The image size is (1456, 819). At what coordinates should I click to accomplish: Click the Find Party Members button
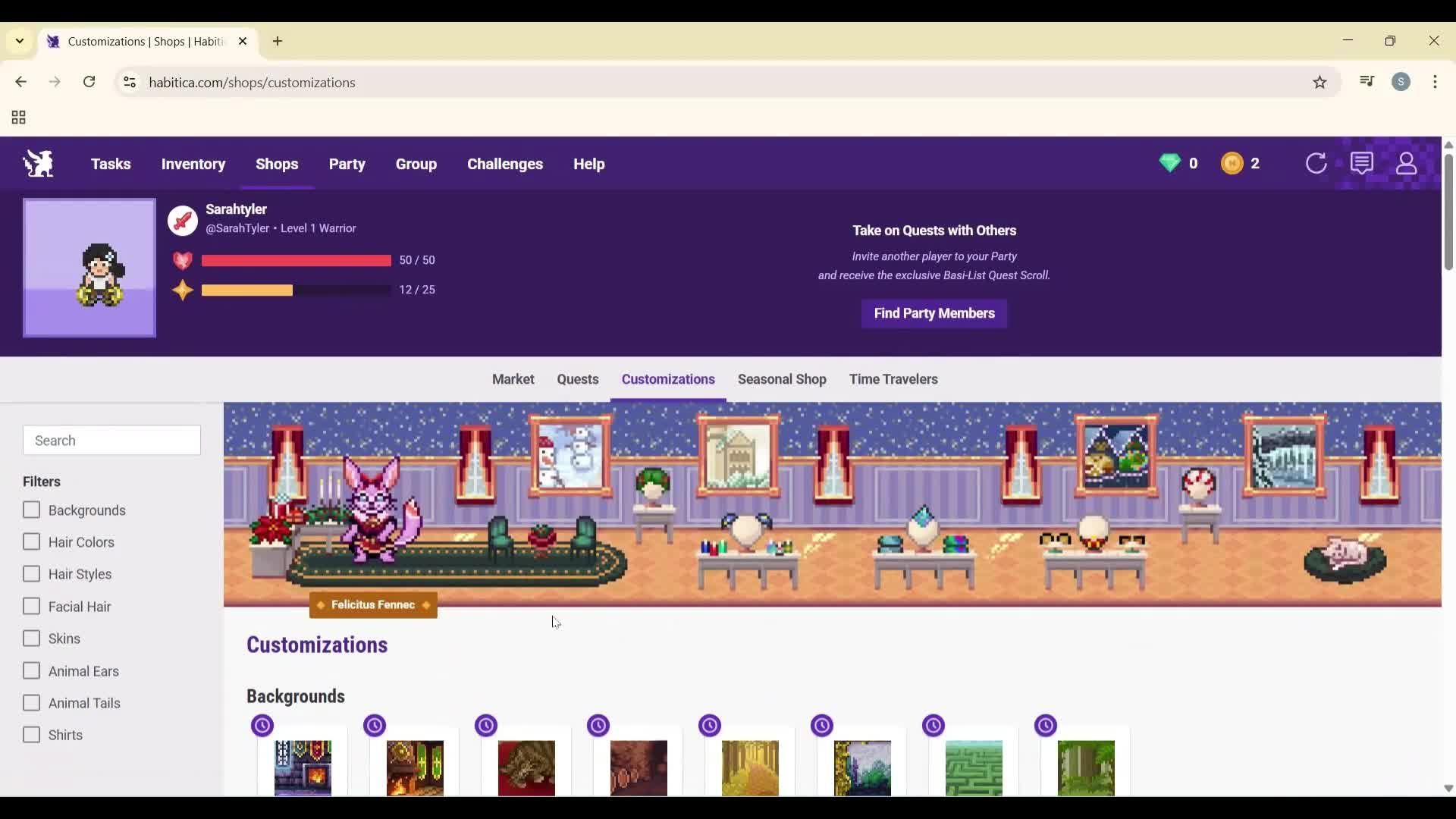tap(934, 313)
